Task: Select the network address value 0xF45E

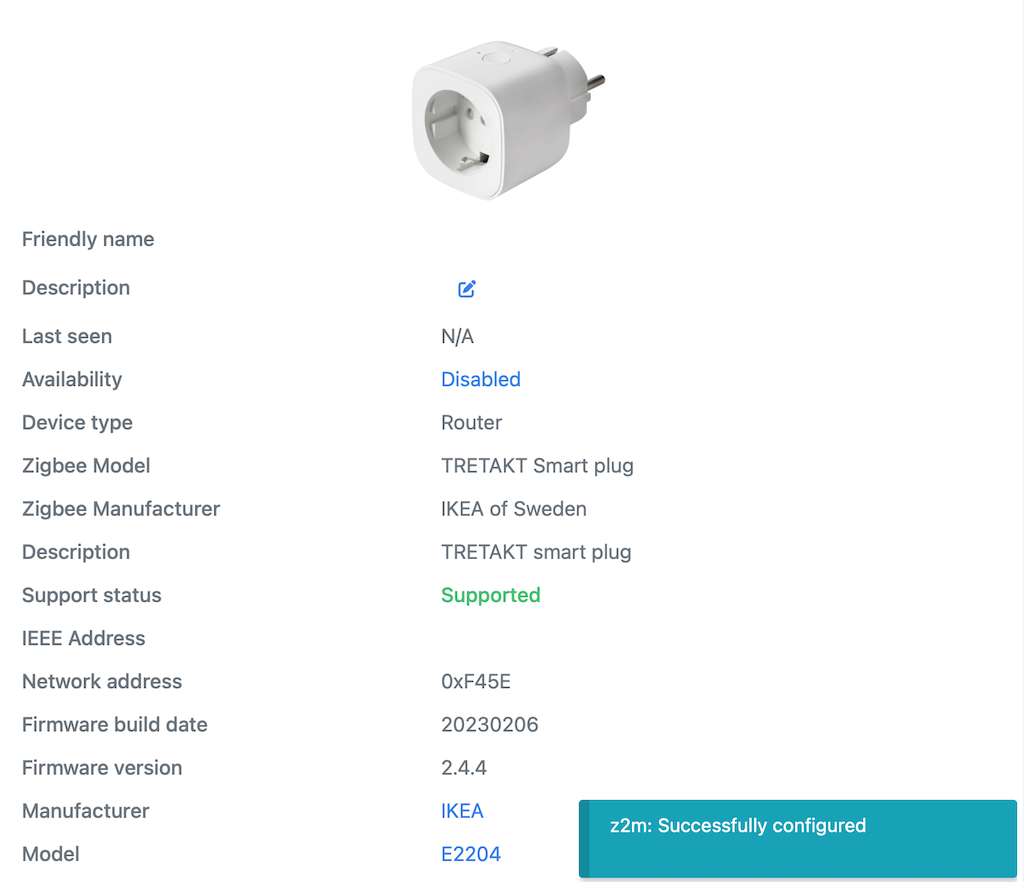Action: click(476, 681)
